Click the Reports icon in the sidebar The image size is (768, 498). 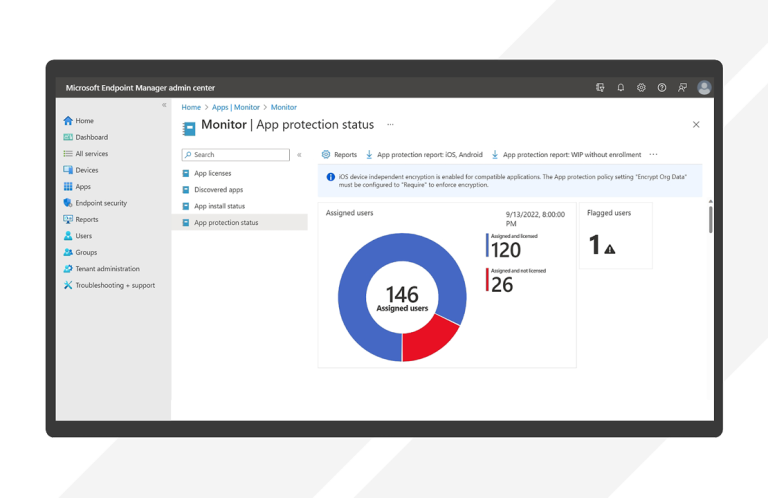coord(68,219)
